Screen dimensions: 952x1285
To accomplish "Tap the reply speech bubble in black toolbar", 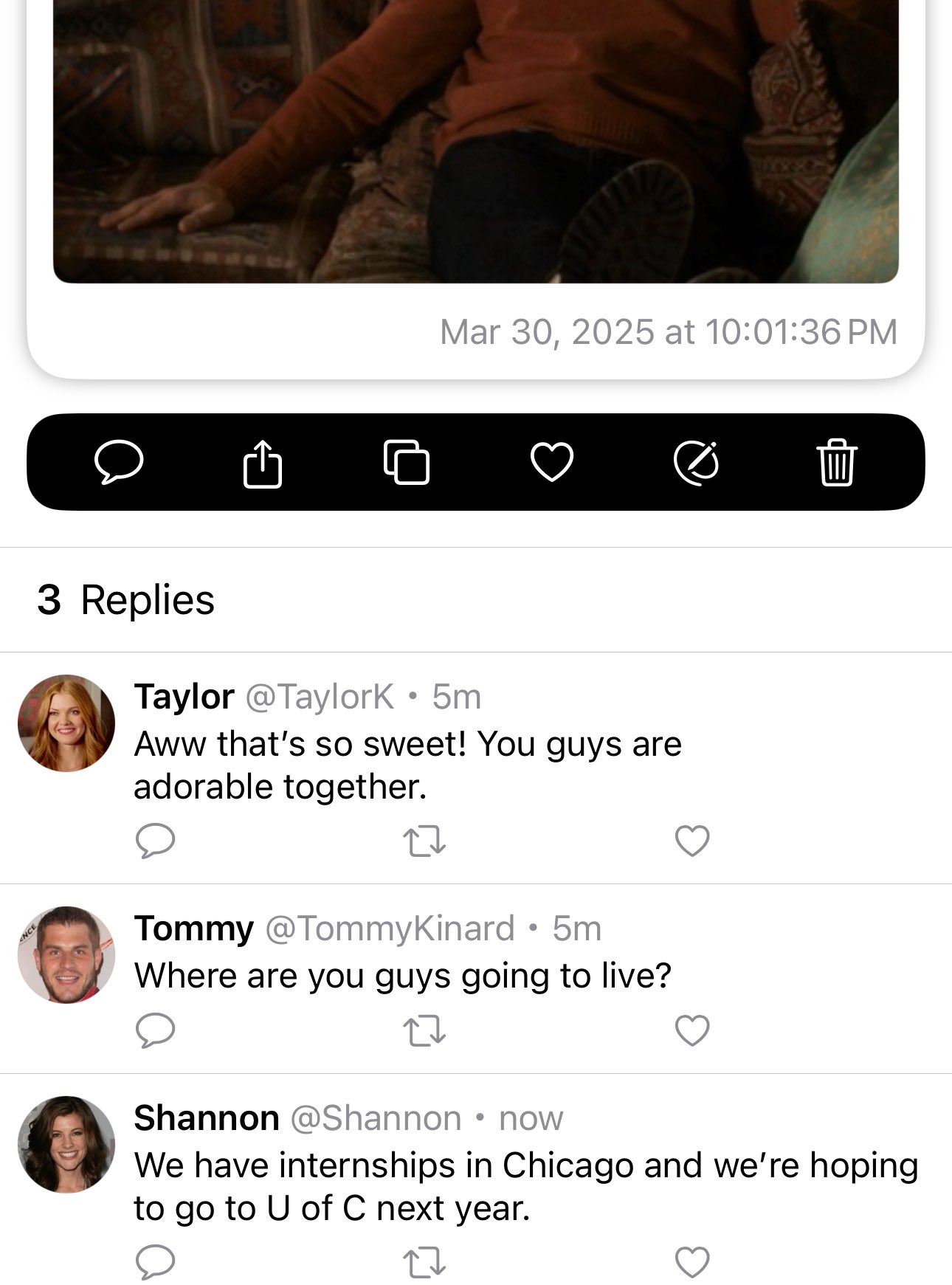I will (119, 462).
